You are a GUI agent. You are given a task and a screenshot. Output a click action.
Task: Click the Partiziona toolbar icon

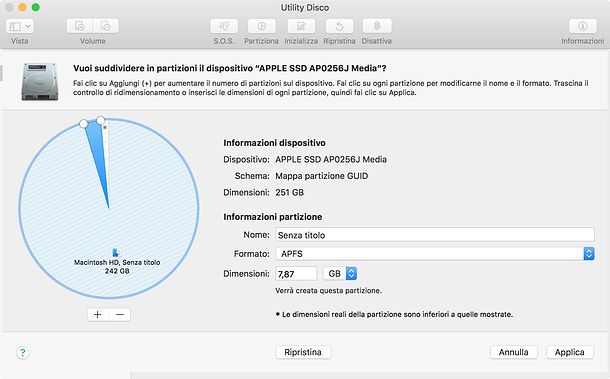coord(261,26)
